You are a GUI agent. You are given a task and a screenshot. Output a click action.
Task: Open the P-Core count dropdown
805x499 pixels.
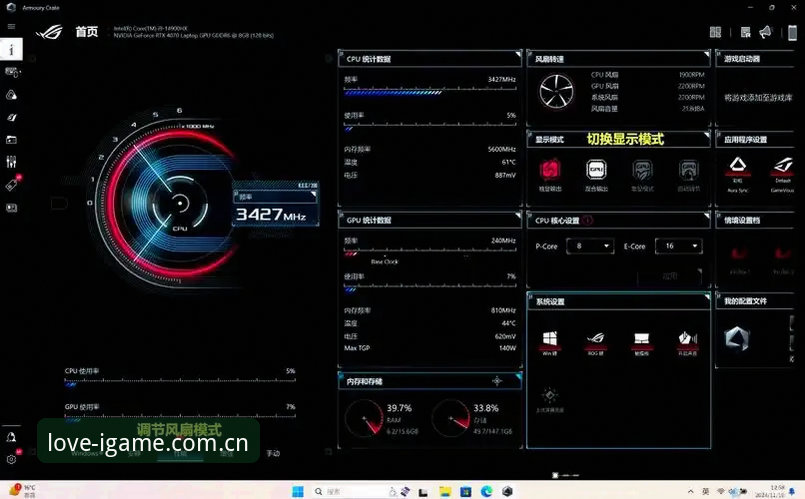pos(590,246)
